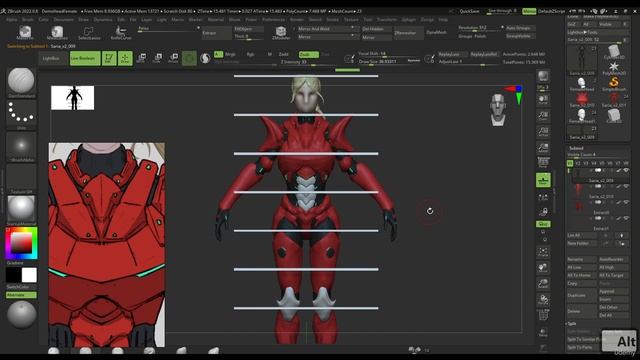Open the Color menu
The width and height of the screenshot is (640, 360).
(x=43, y=20)
